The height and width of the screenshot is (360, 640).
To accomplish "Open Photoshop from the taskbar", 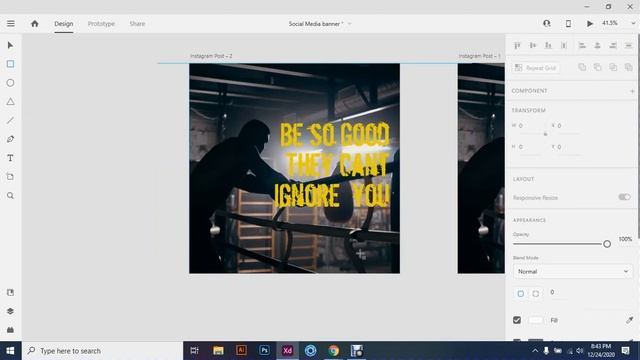I will click(x=264, y=350).
